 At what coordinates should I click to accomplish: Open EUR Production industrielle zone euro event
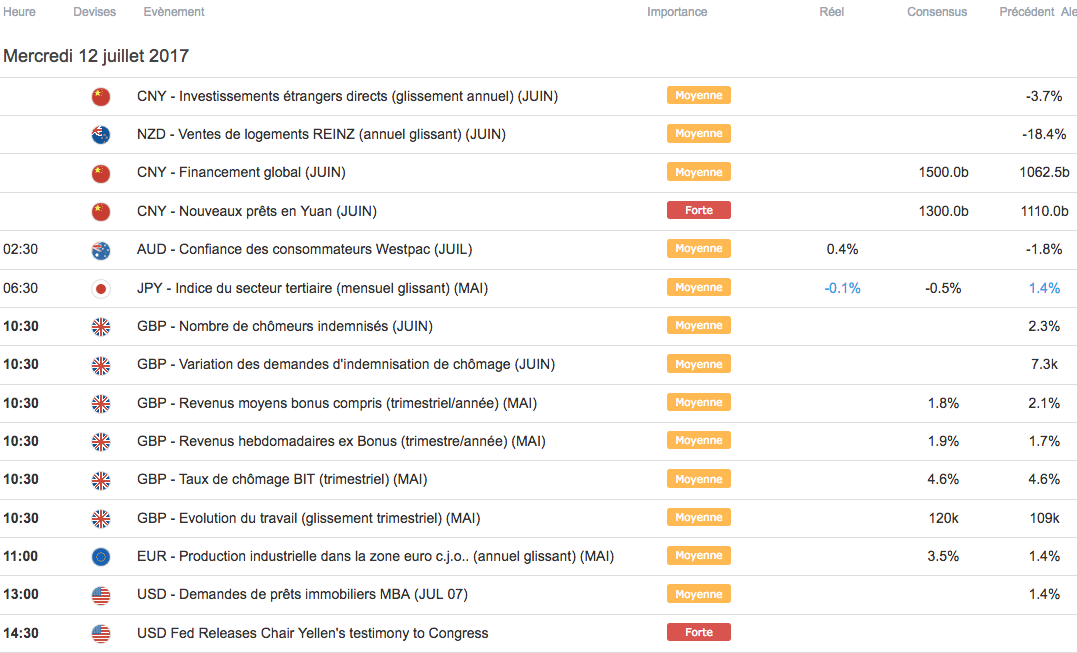point(375,556)
